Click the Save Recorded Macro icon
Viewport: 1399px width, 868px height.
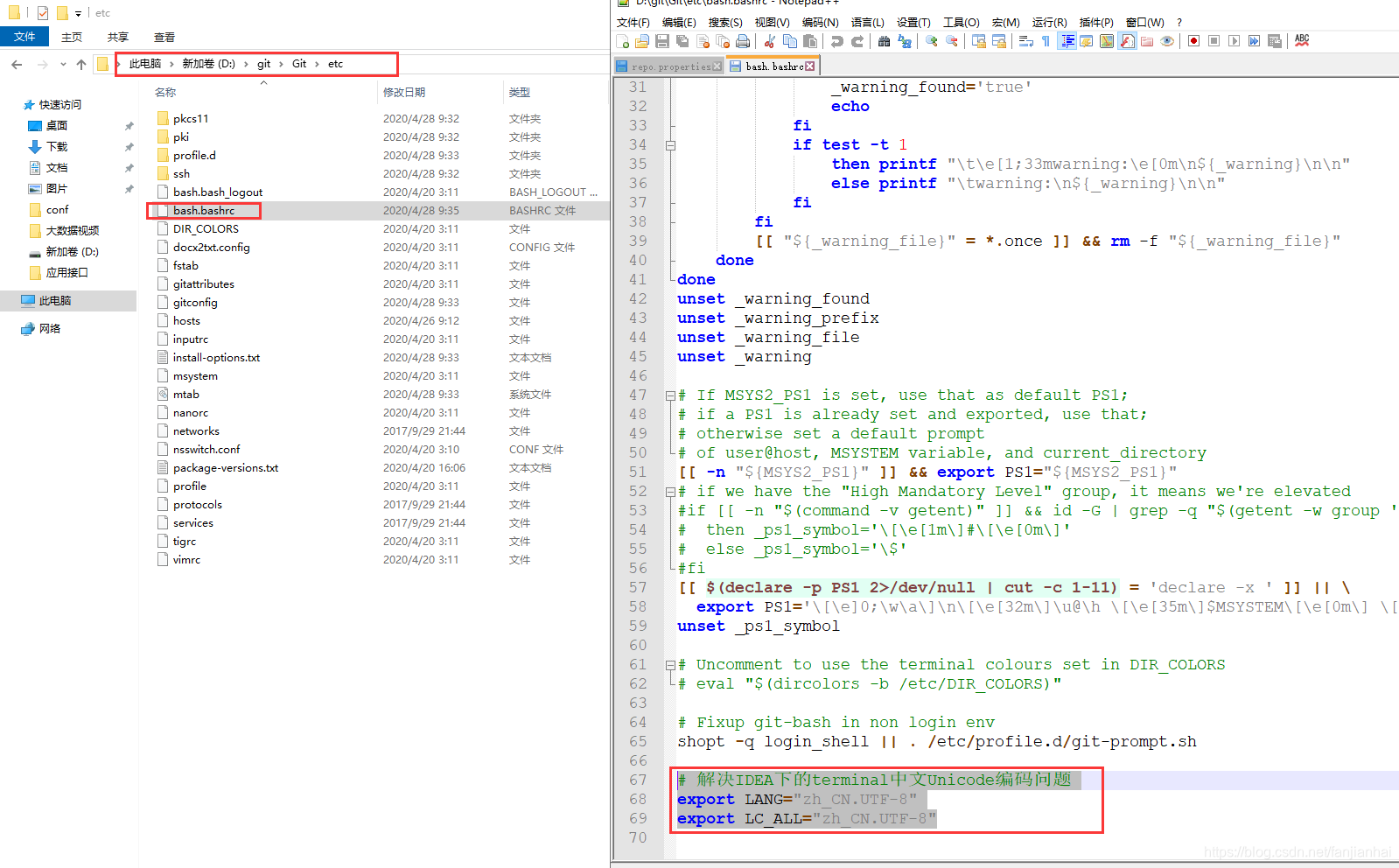tap(1275, 41)
